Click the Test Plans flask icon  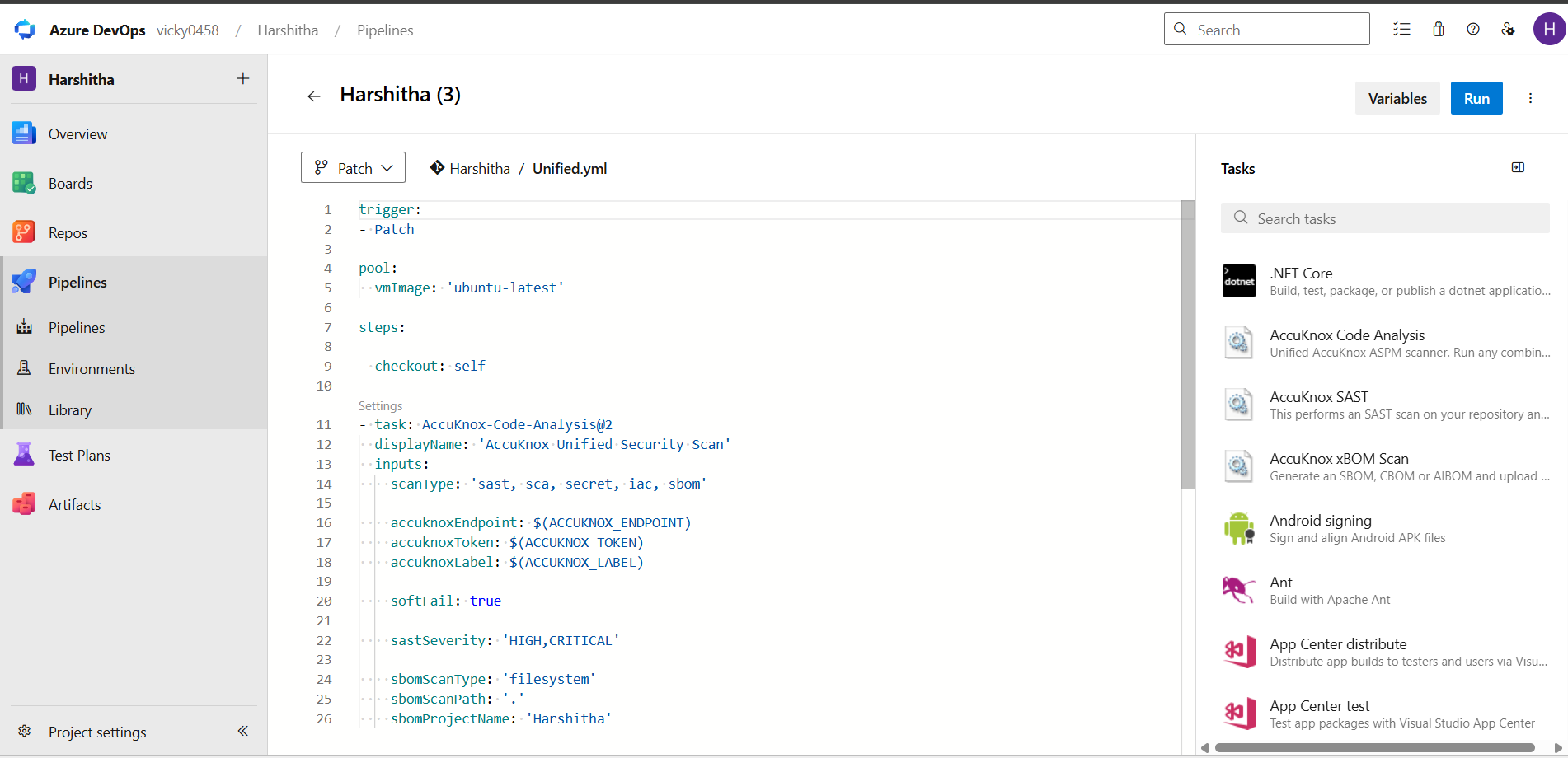click(x=24, y=455)
